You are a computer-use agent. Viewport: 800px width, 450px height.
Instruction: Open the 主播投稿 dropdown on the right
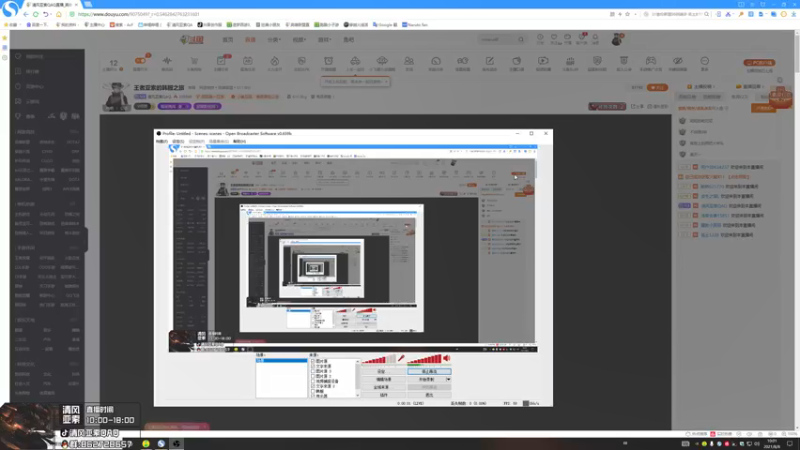pyautogui.click(x=702, y=87)
